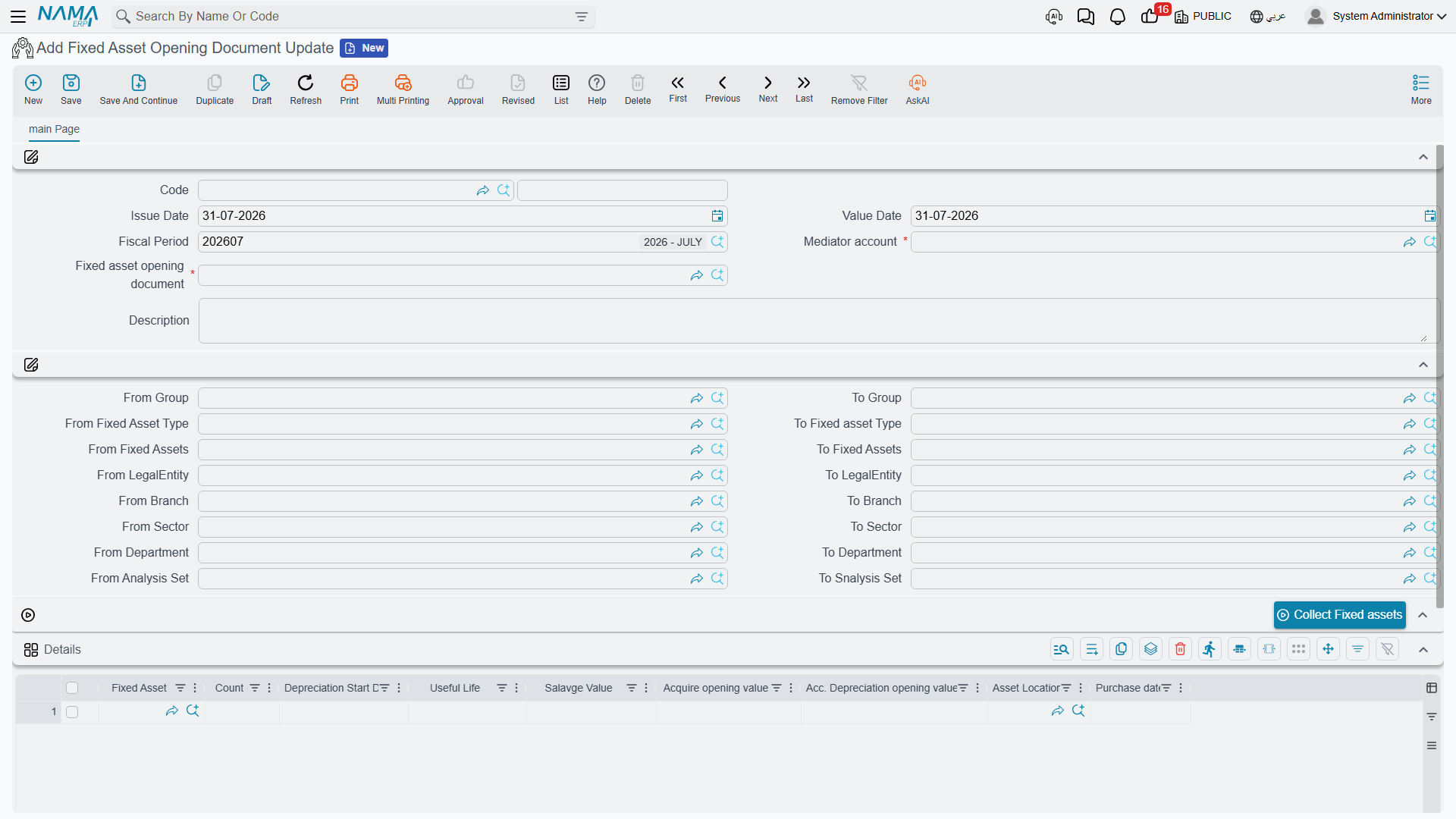The image size is (1456, 819).
Task: Open notifications bell
Action: click(1118, 16)
